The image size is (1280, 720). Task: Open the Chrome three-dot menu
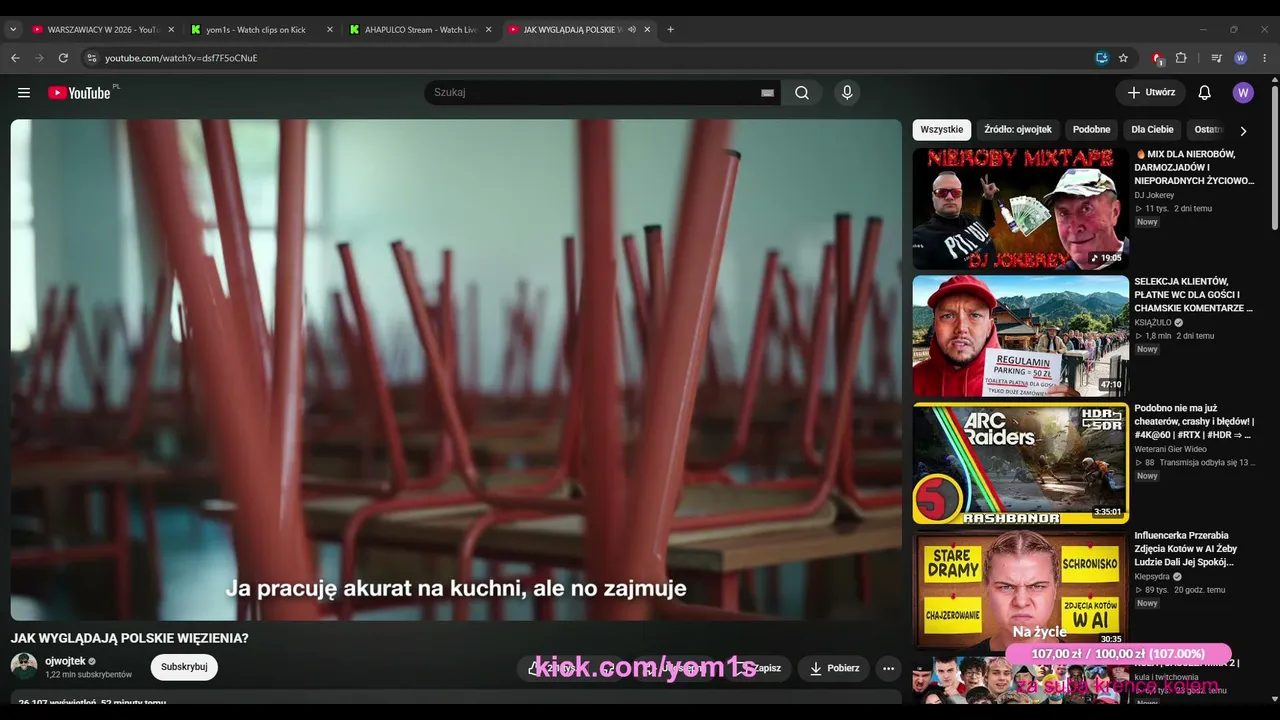pyautogui.click(x=1264, y=58)
